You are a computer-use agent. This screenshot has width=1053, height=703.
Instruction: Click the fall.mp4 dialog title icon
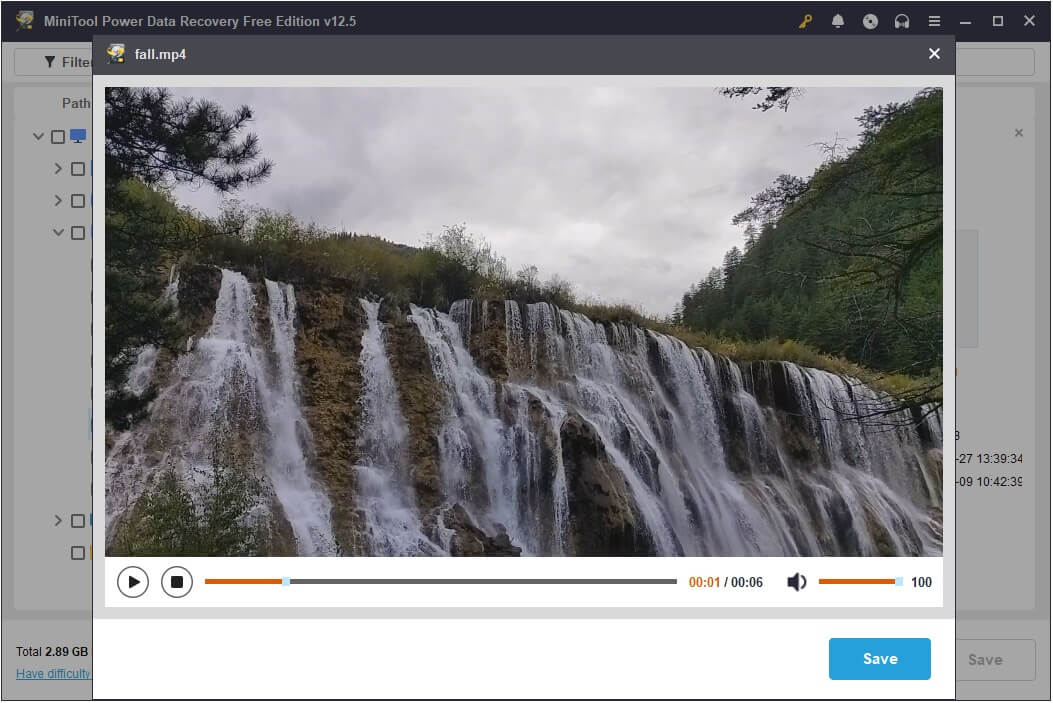[116, 54]
